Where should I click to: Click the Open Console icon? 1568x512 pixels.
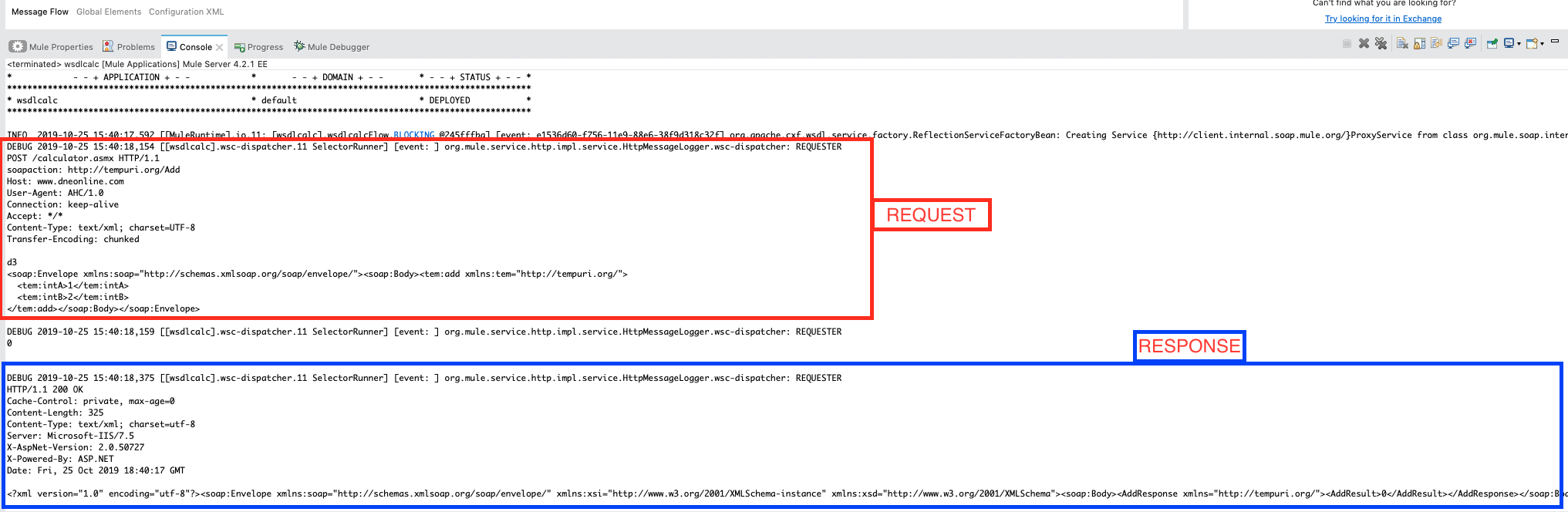coord(1532,43)
